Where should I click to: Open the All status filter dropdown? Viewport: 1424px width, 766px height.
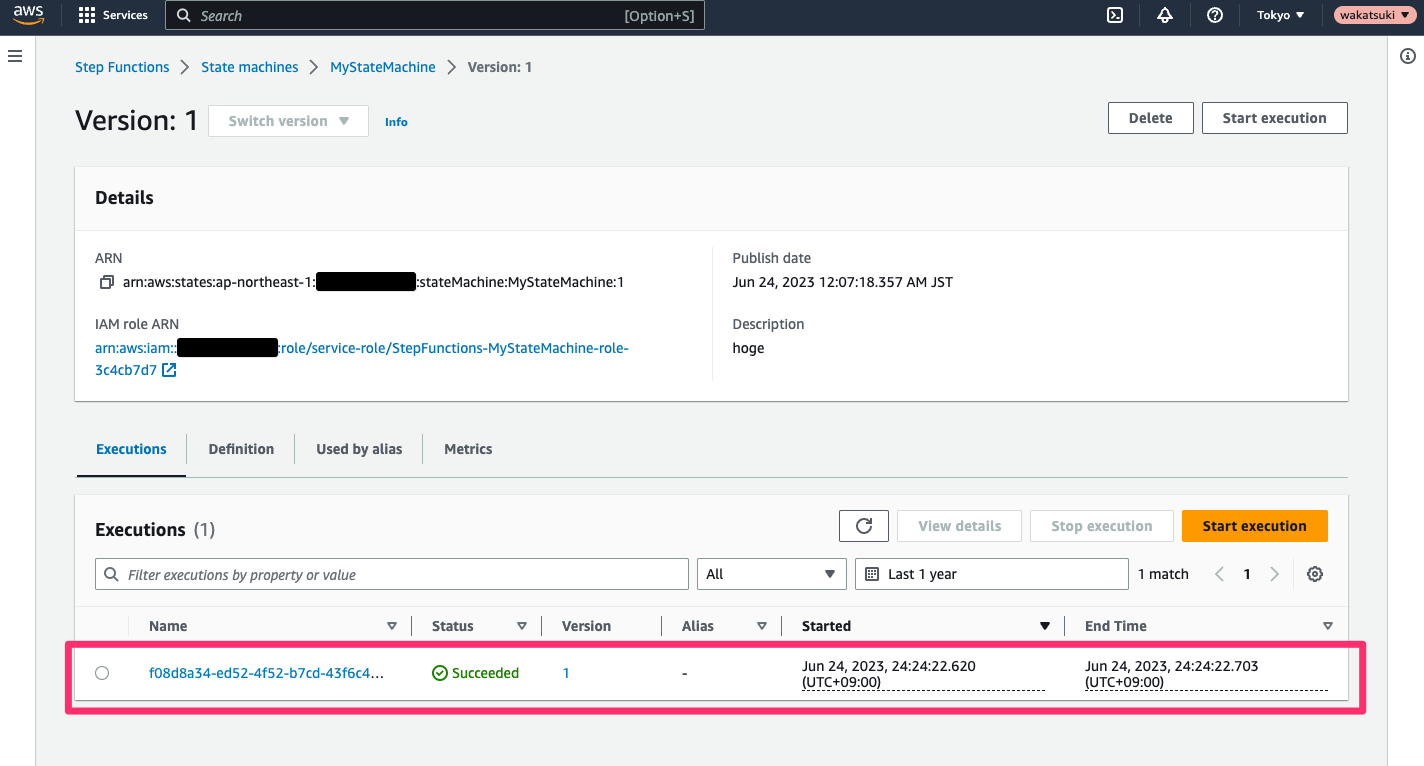pos(771,574)
